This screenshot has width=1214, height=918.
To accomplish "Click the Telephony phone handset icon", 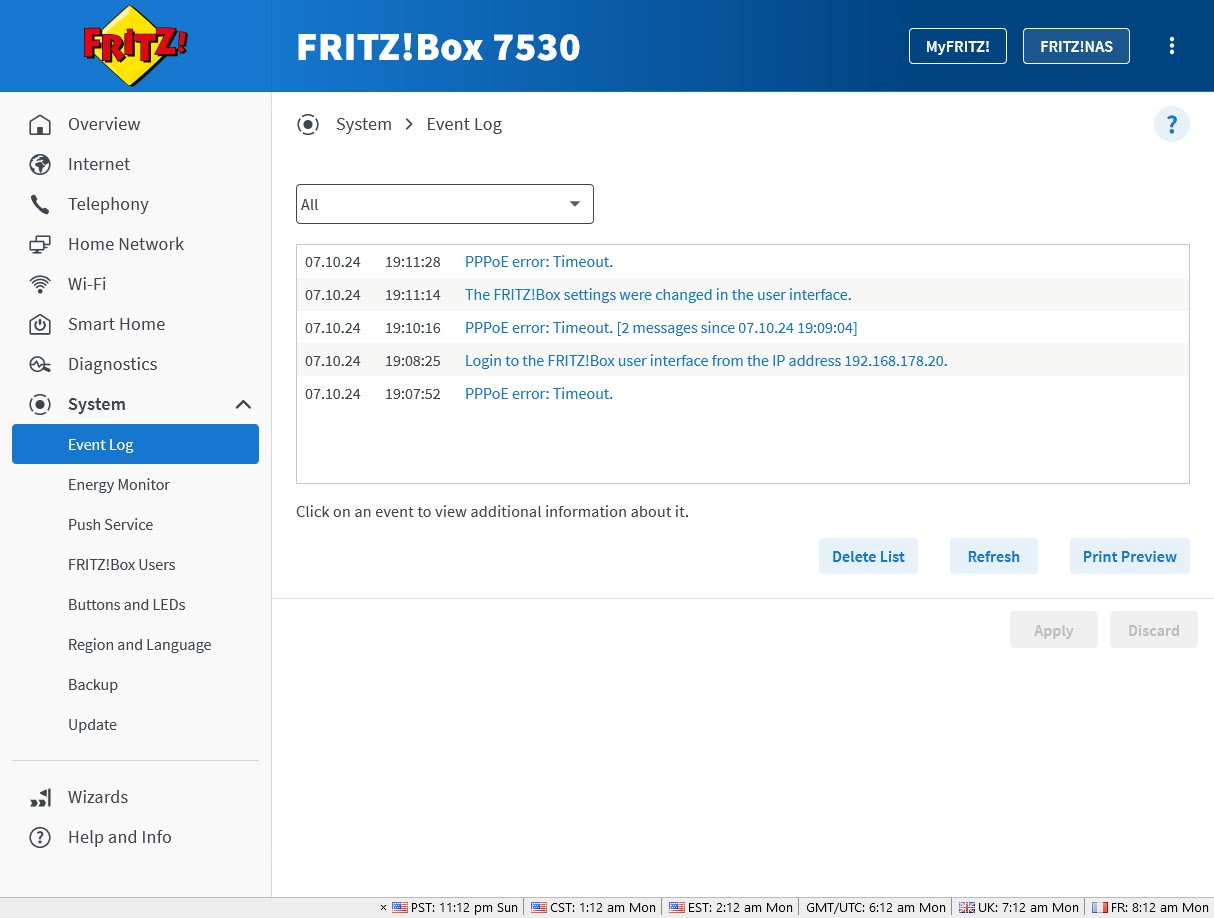I will (40, 205).
